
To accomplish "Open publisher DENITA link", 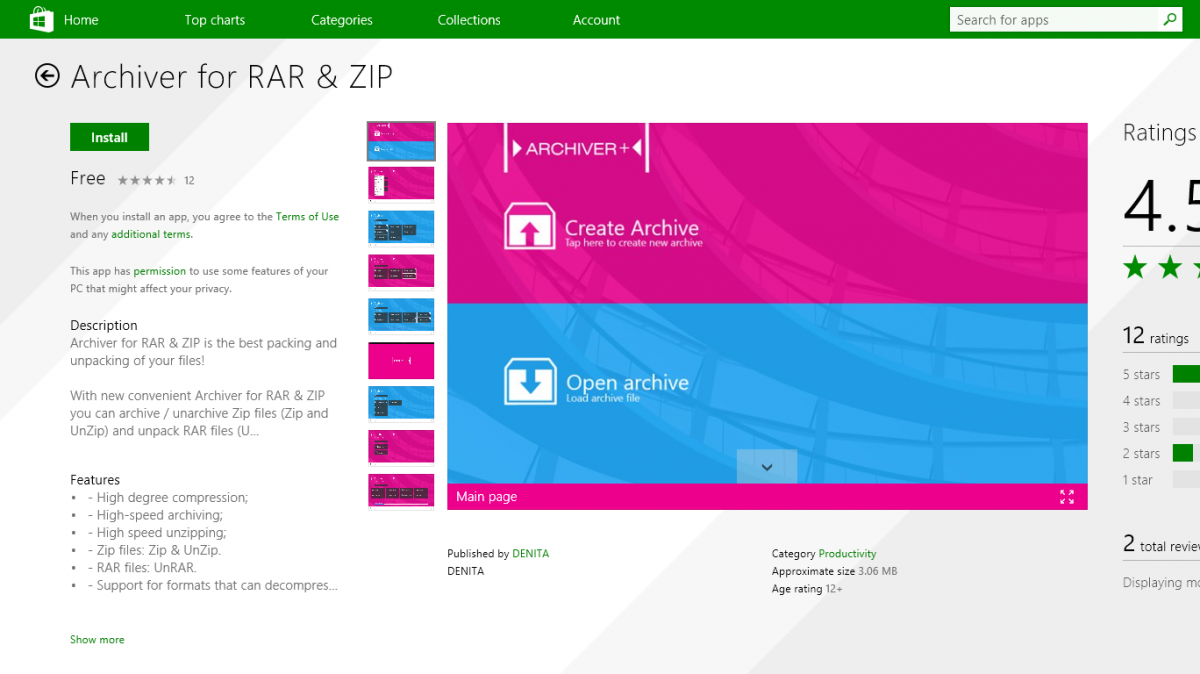I will (530, 553).
